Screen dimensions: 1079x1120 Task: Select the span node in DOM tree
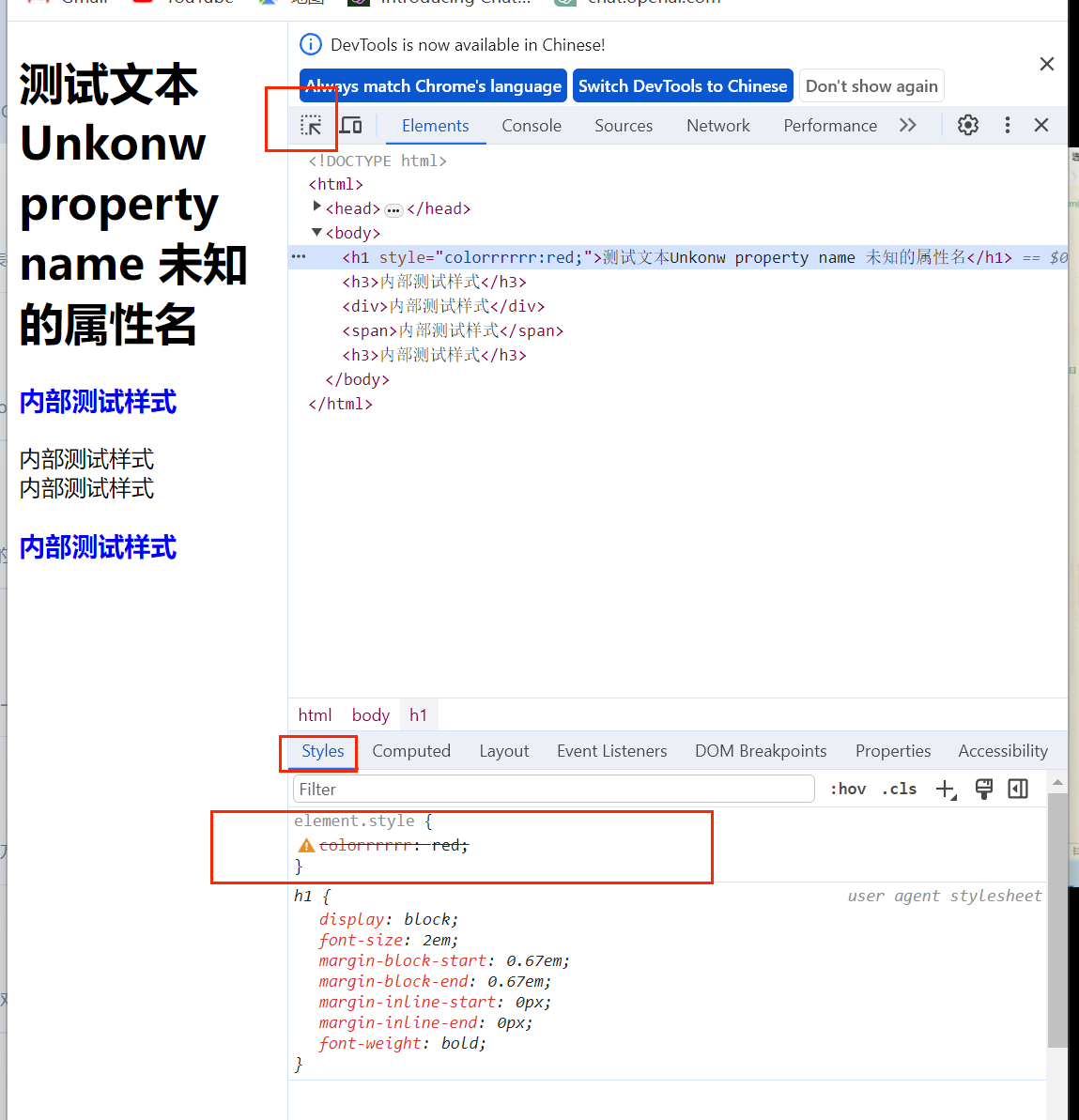pyautogui.click(x=453, y=330)
